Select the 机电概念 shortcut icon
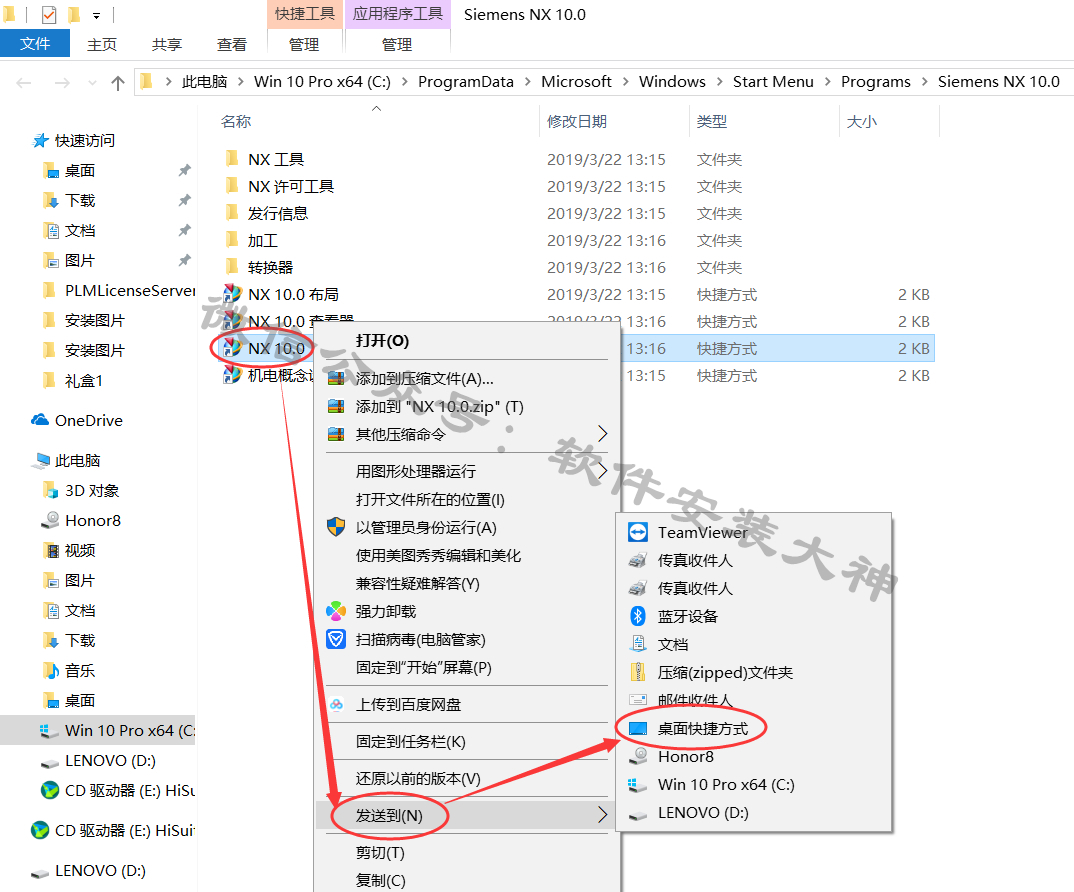The width and height of the screenshot is (1074, 892). [232, 375]
